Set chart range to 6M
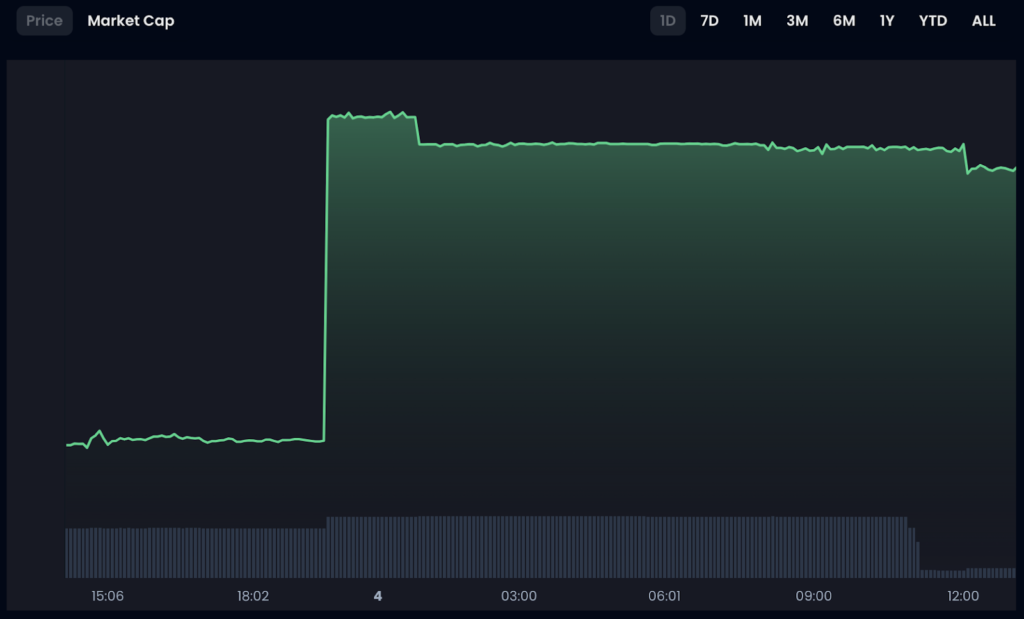 tap(844, 21)
